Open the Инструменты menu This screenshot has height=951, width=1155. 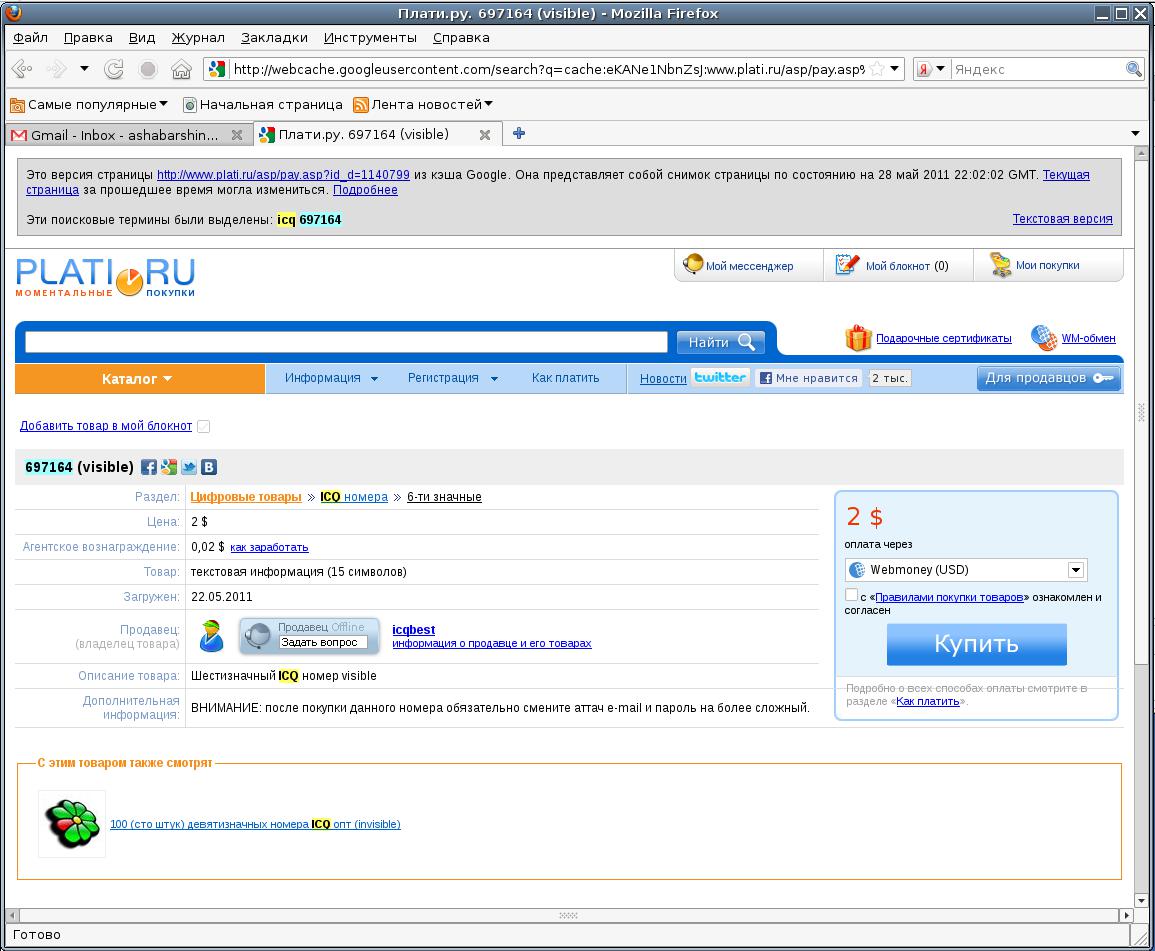click(370, 38)
